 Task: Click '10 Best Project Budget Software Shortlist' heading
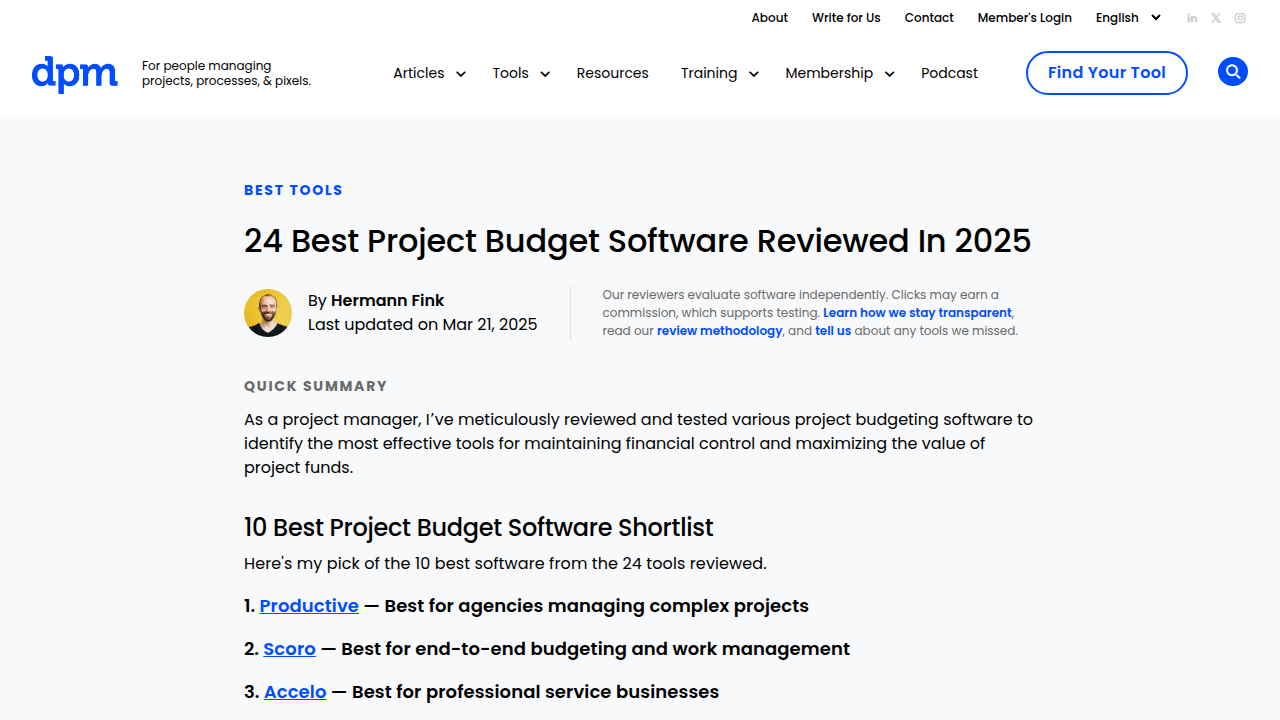[479, 528]
